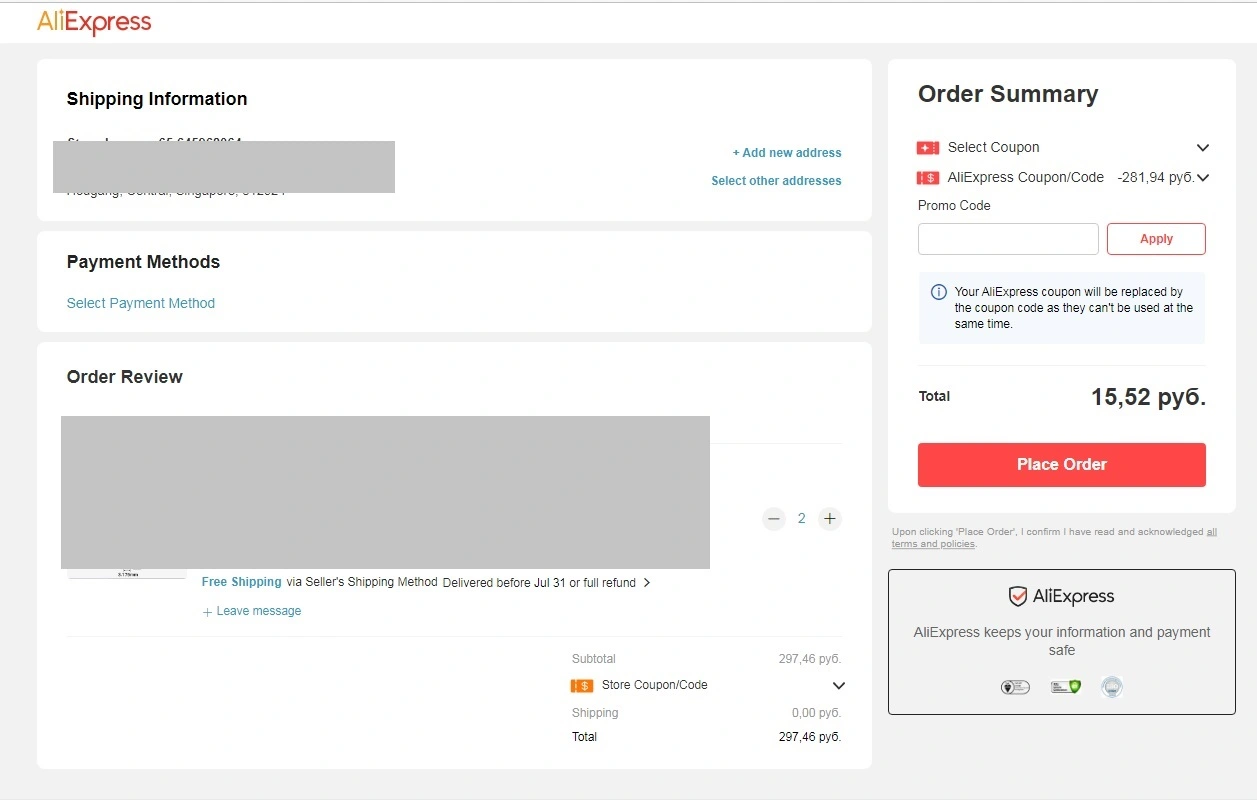The image size is (1257, 800).
Task: Expand the Store Coupon/Code chevron
Action: [839, 686]
